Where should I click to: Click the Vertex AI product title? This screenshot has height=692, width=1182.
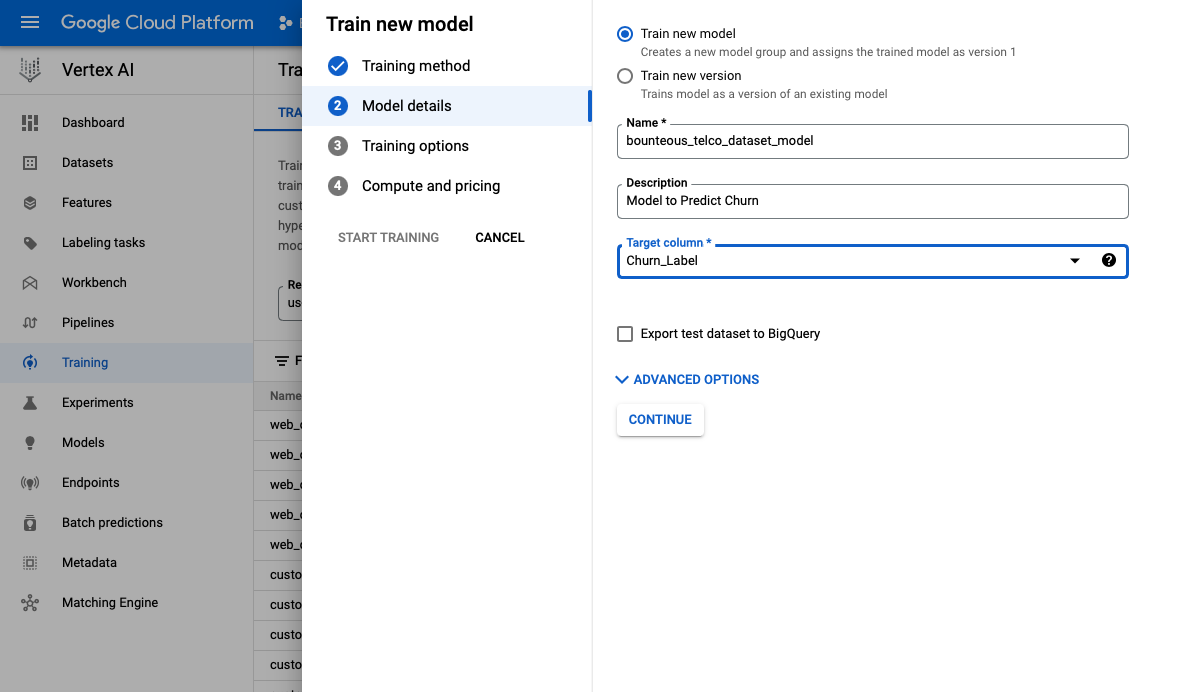[x=98, y=70]
